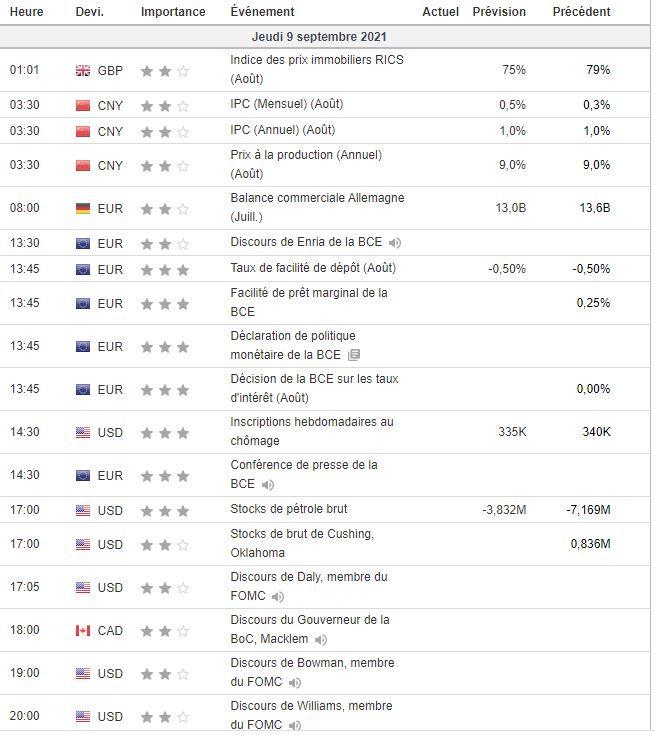The height and width of the screenshot is (735, 655).
Task: Click the Heure column header
Action: 26,12
